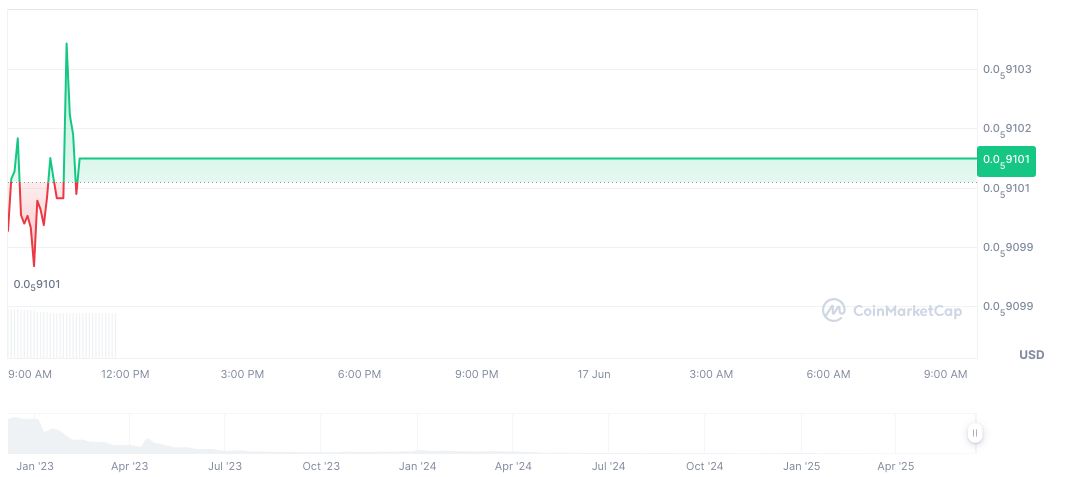1072x477 pixels.
Task: Select Apr '25 in the range navigator
Action: click(x=895, y=466)
